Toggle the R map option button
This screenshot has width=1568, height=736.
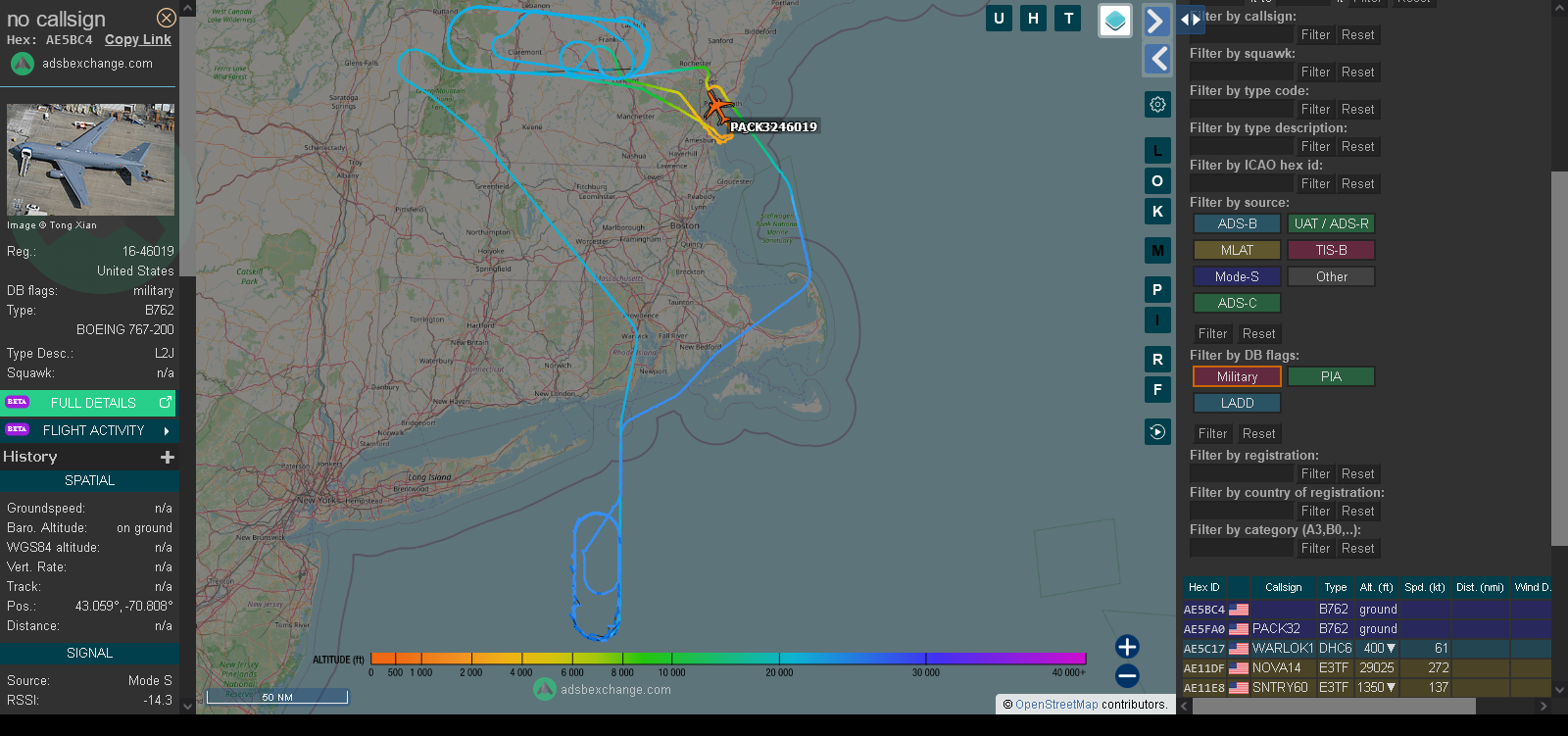[1157, 360]
